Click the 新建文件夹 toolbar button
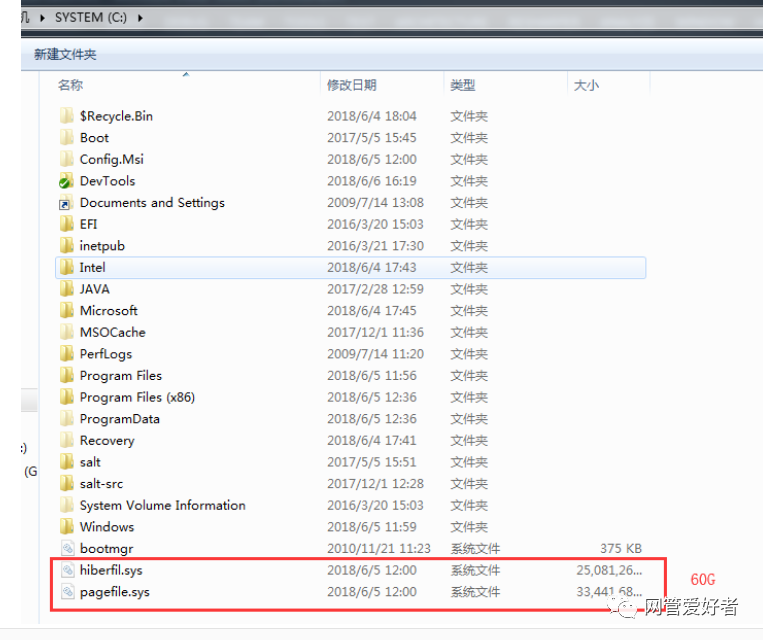Image resolution: width=763 pixels, height=640 pixels. (65, 54)
